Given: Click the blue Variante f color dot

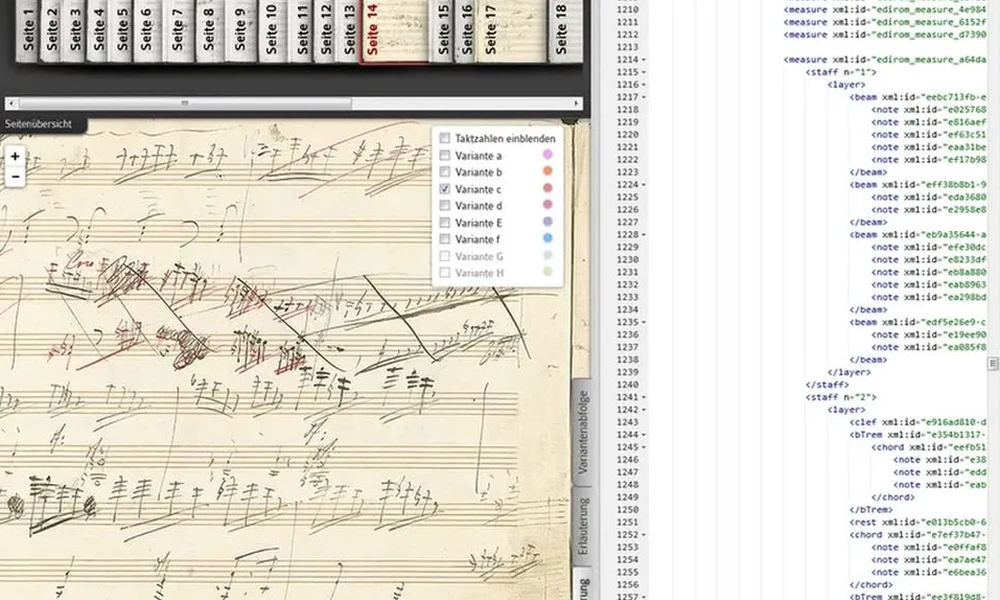Looking at the screenshot, I should (547, 238).
